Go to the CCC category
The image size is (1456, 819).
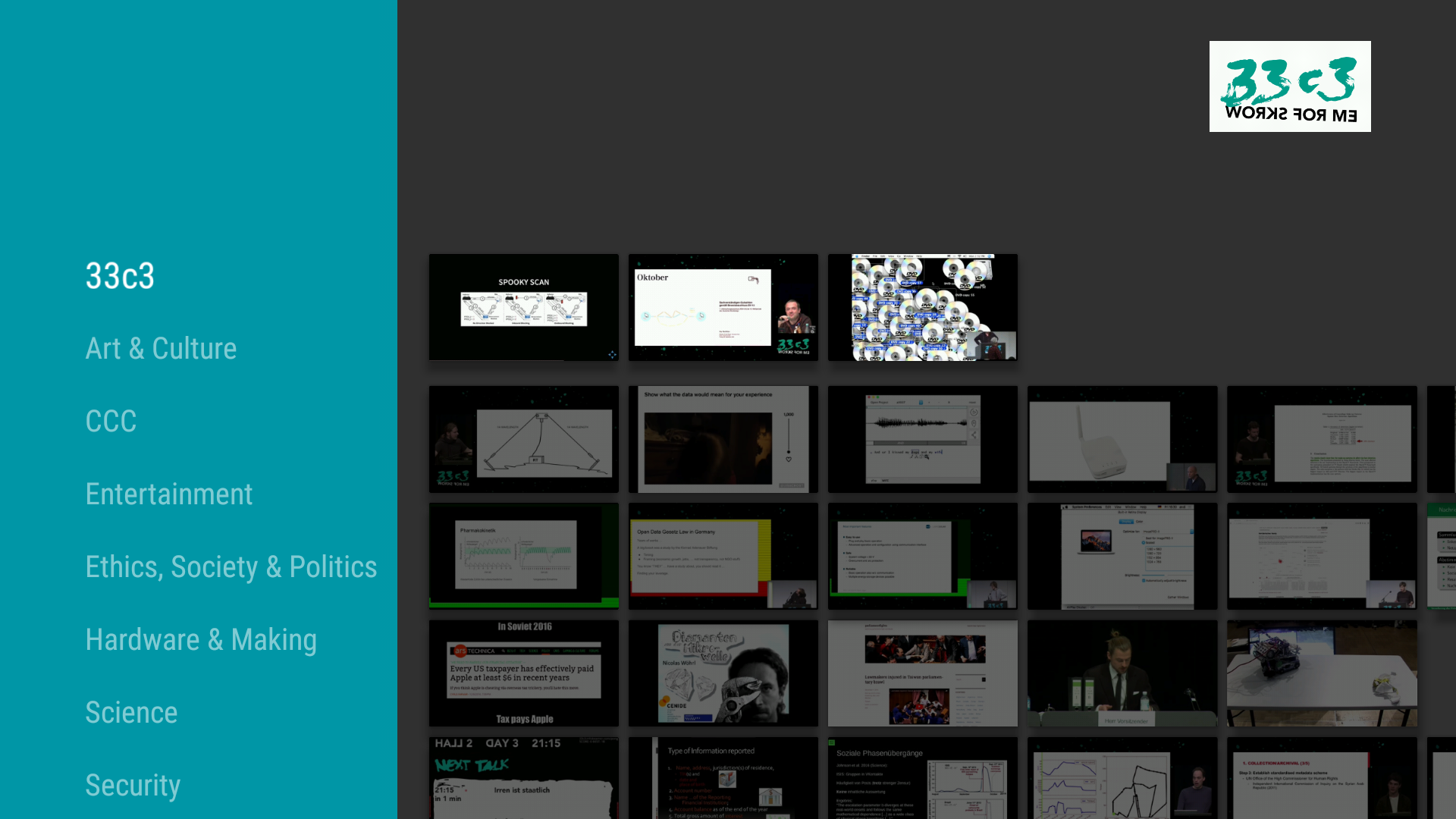click(111, 422)
